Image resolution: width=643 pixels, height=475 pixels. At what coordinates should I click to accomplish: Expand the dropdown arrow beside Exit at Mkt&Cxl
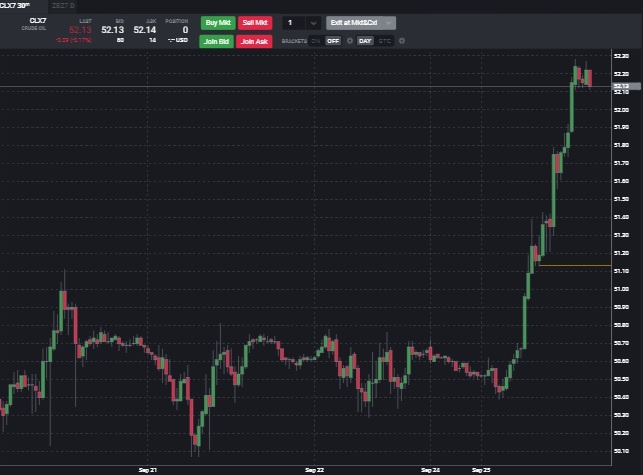[x=388, y=22]
